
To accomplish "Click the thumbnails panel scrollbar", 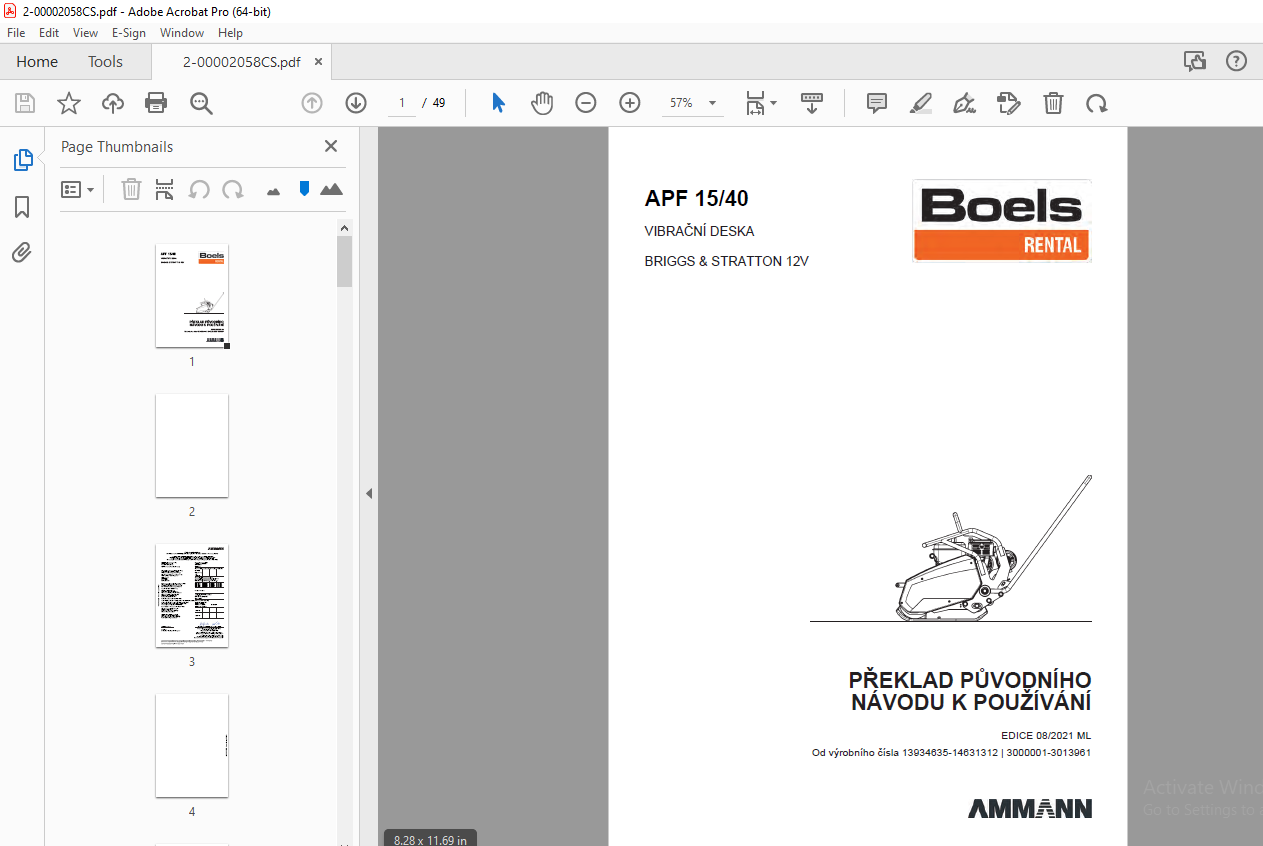I will tap(345, 261).
